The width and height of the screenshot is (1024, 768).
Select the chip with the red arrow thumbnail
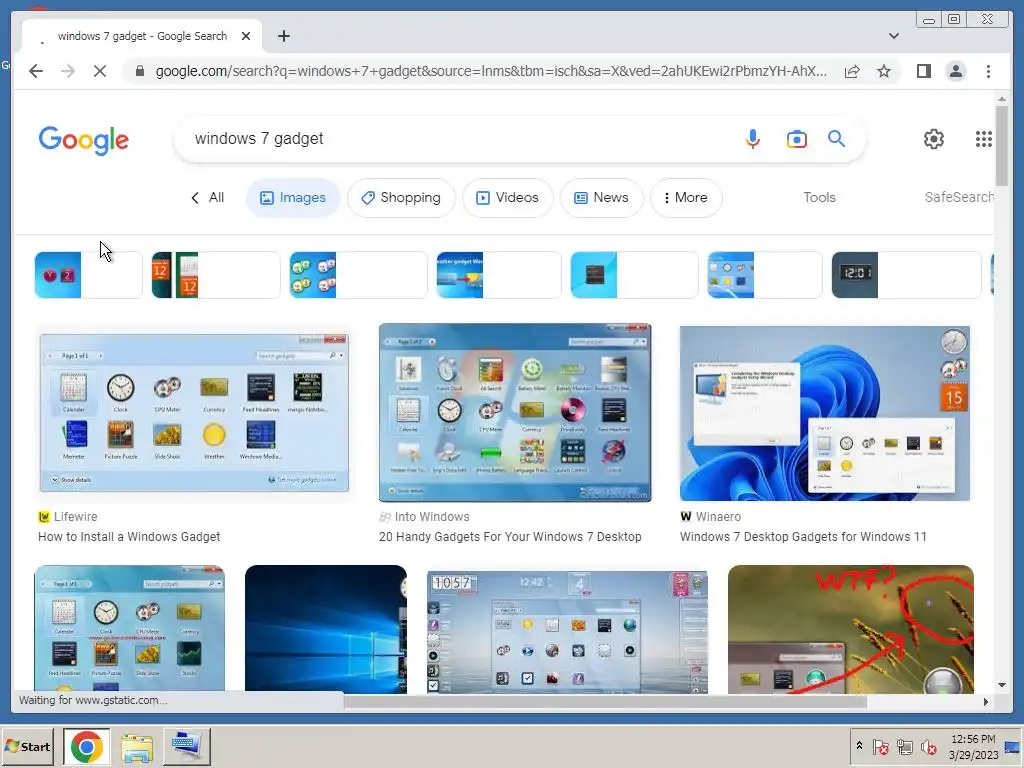[499, 275]
